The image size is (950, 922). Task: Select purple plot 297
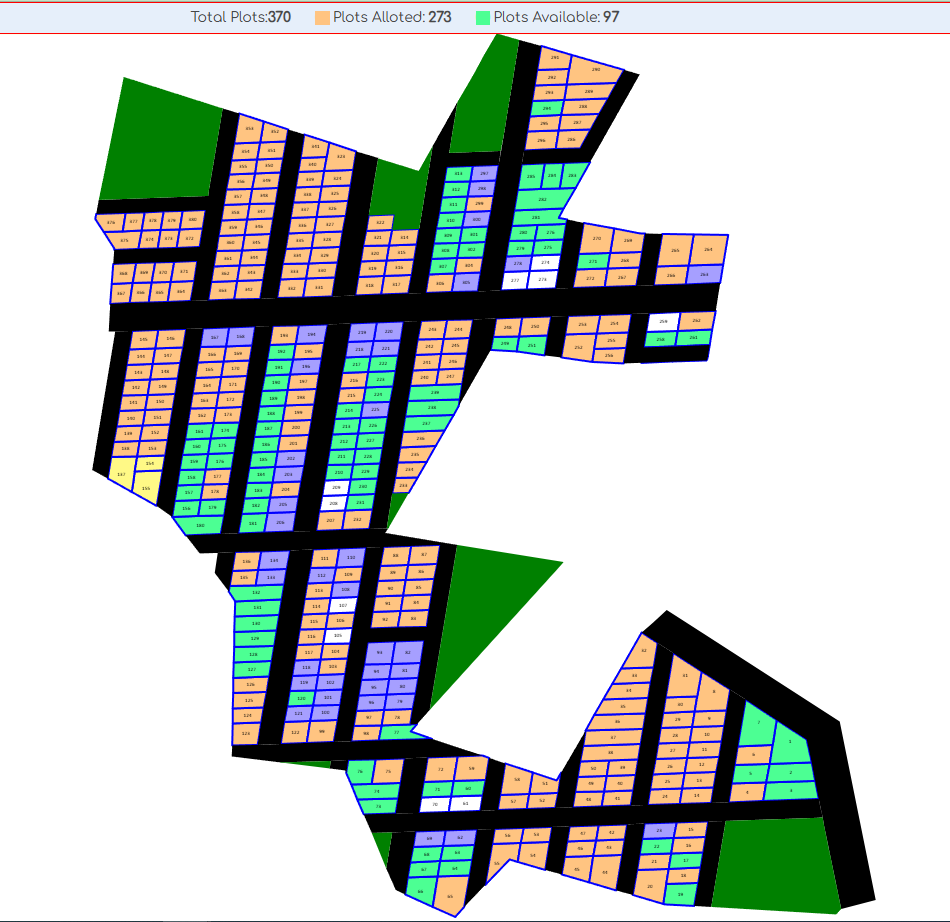click(x=484, y=174)
